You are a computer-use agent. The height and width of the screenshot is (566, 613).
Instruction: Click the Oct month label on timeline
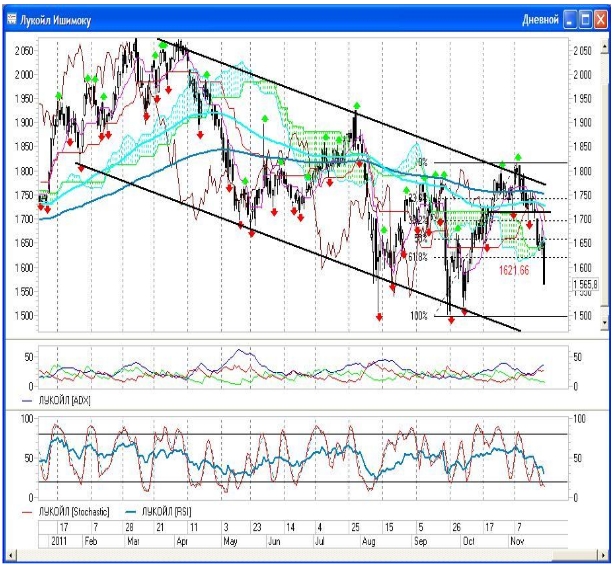(468, 541)
